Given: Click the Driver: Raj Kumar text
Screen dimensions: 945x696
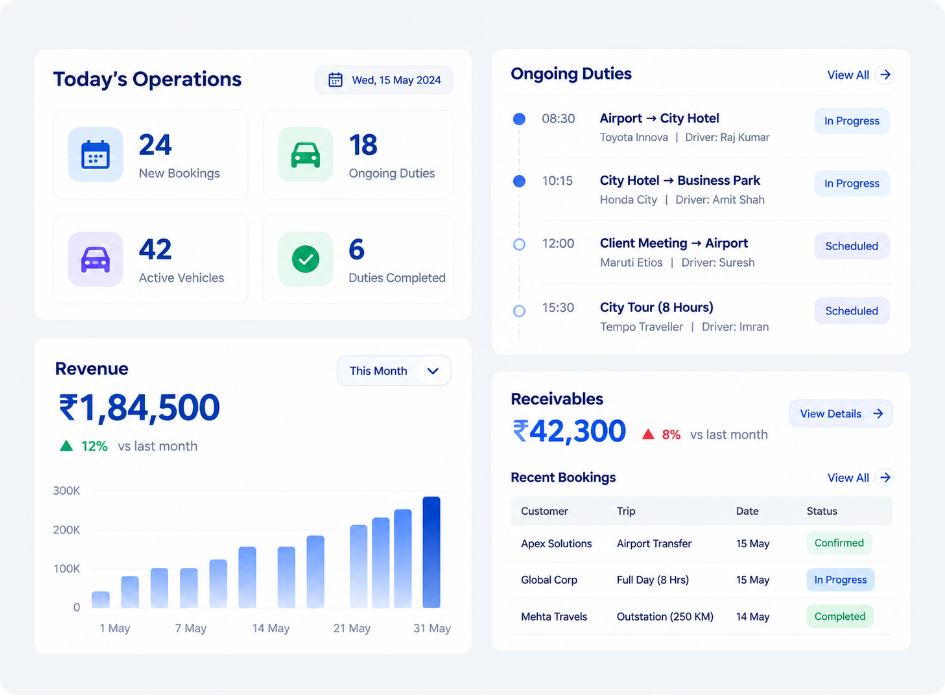Looking at the screenshot, I should point(727,137).
